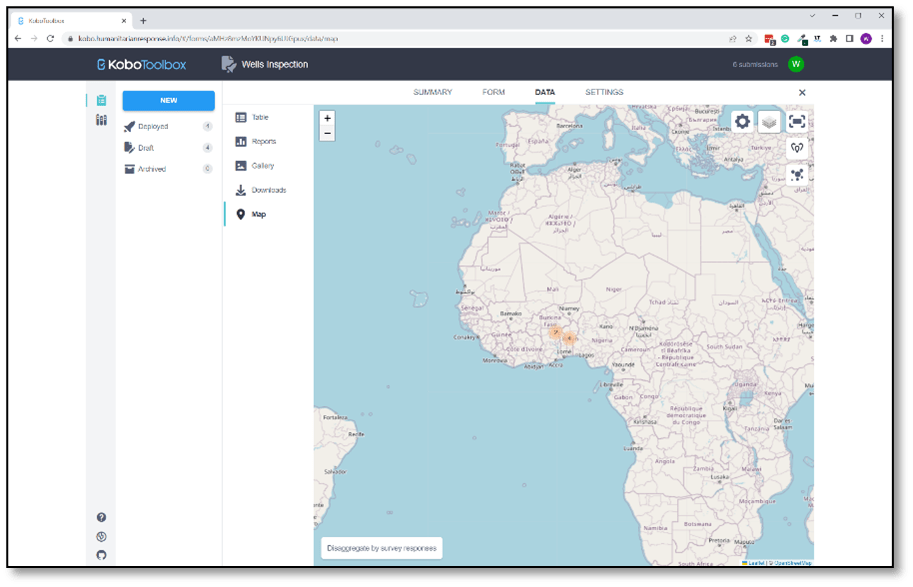This screenshot has width=913, height=587.
Task: Toggle fullscreen map view
Action: [x=797, y=122]
